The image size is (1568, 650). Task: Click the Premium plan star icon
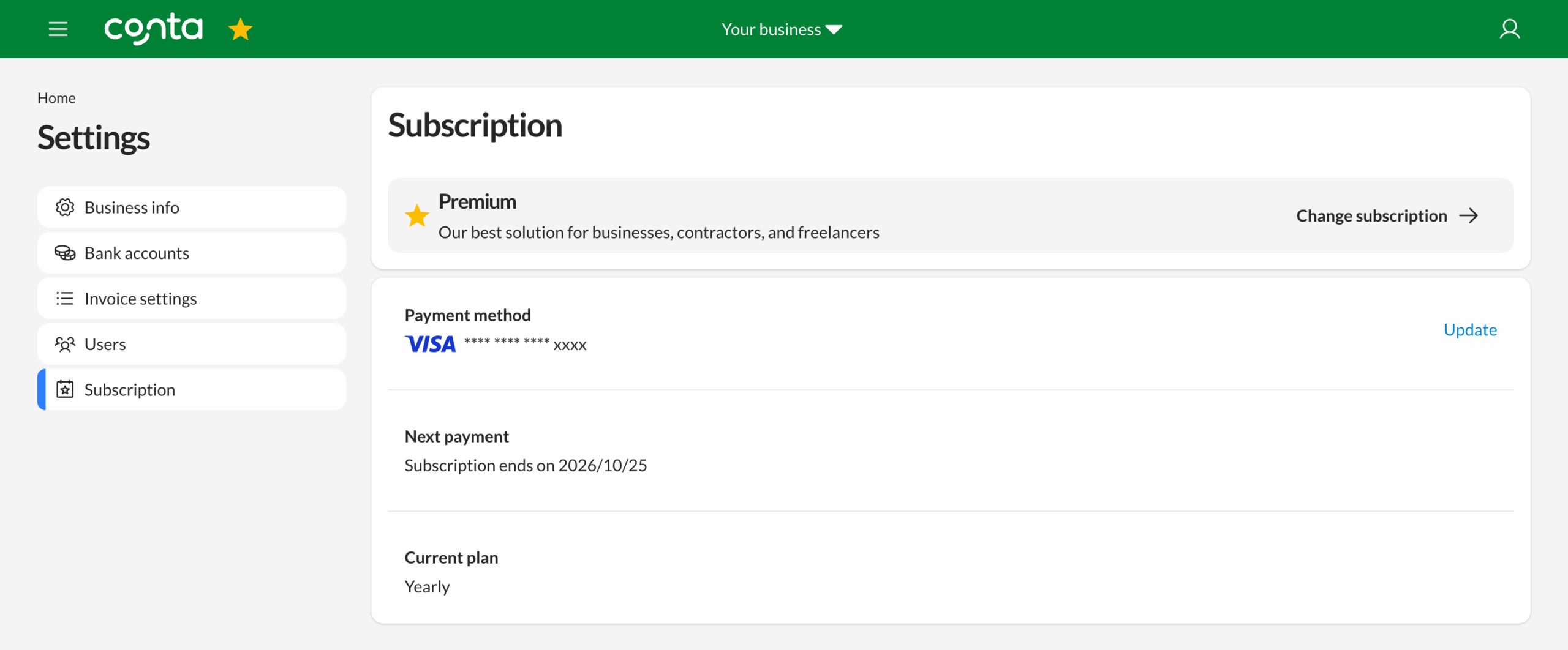(417, 215)
